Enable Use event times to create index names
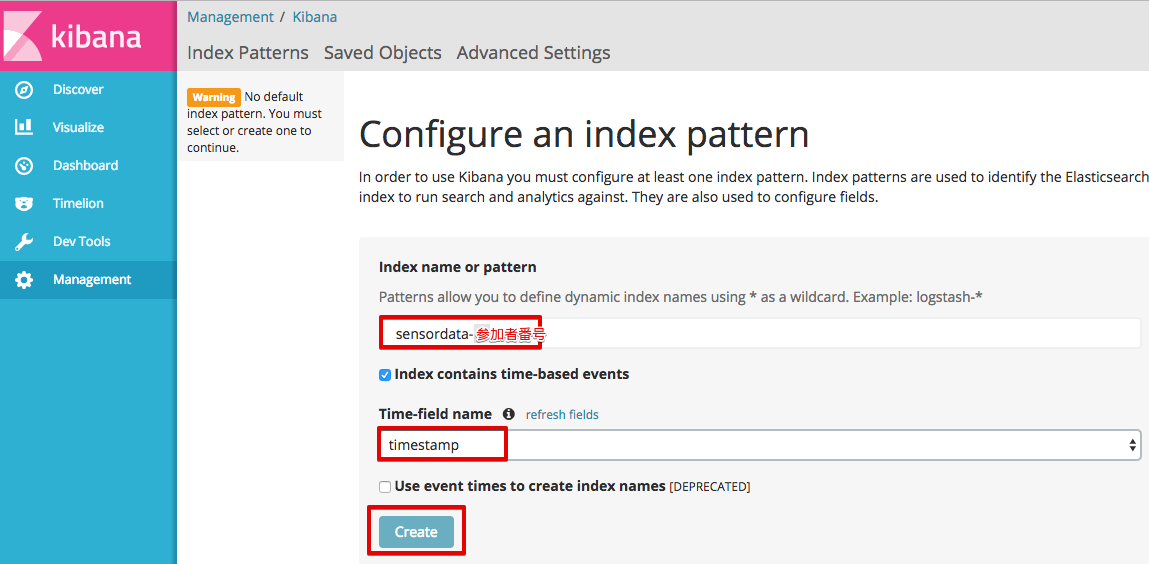Viewport: 1149px width, 564px height. click(x=385, y=486)
